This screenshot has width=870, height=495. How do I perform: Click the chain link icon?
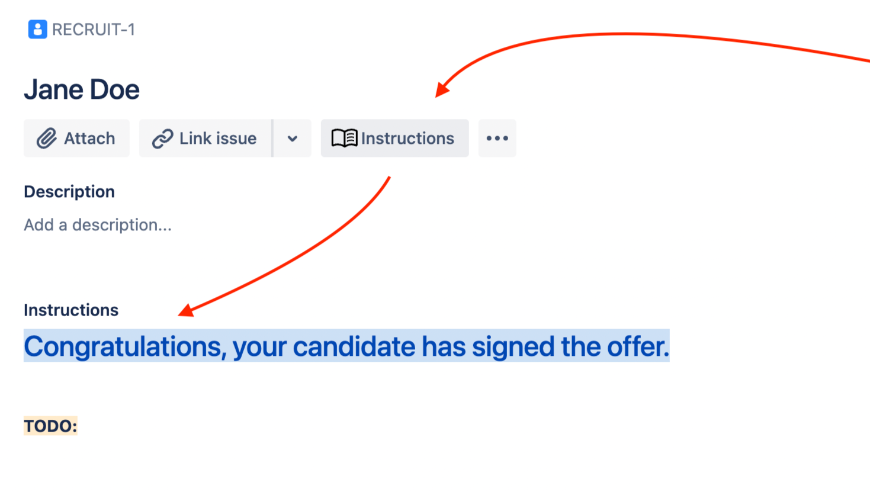[162, 139]
